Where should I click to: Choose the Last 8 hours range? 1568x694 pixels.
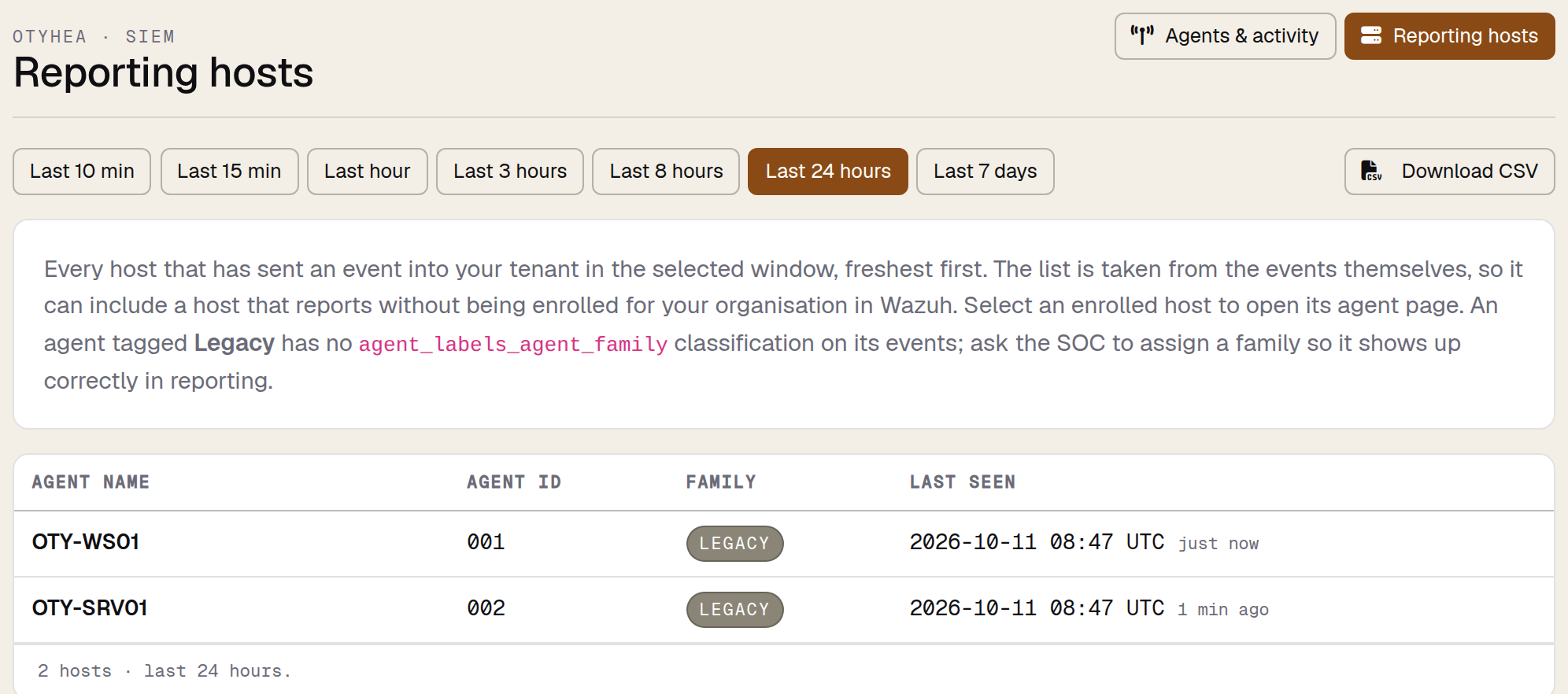tap(666, 172)
